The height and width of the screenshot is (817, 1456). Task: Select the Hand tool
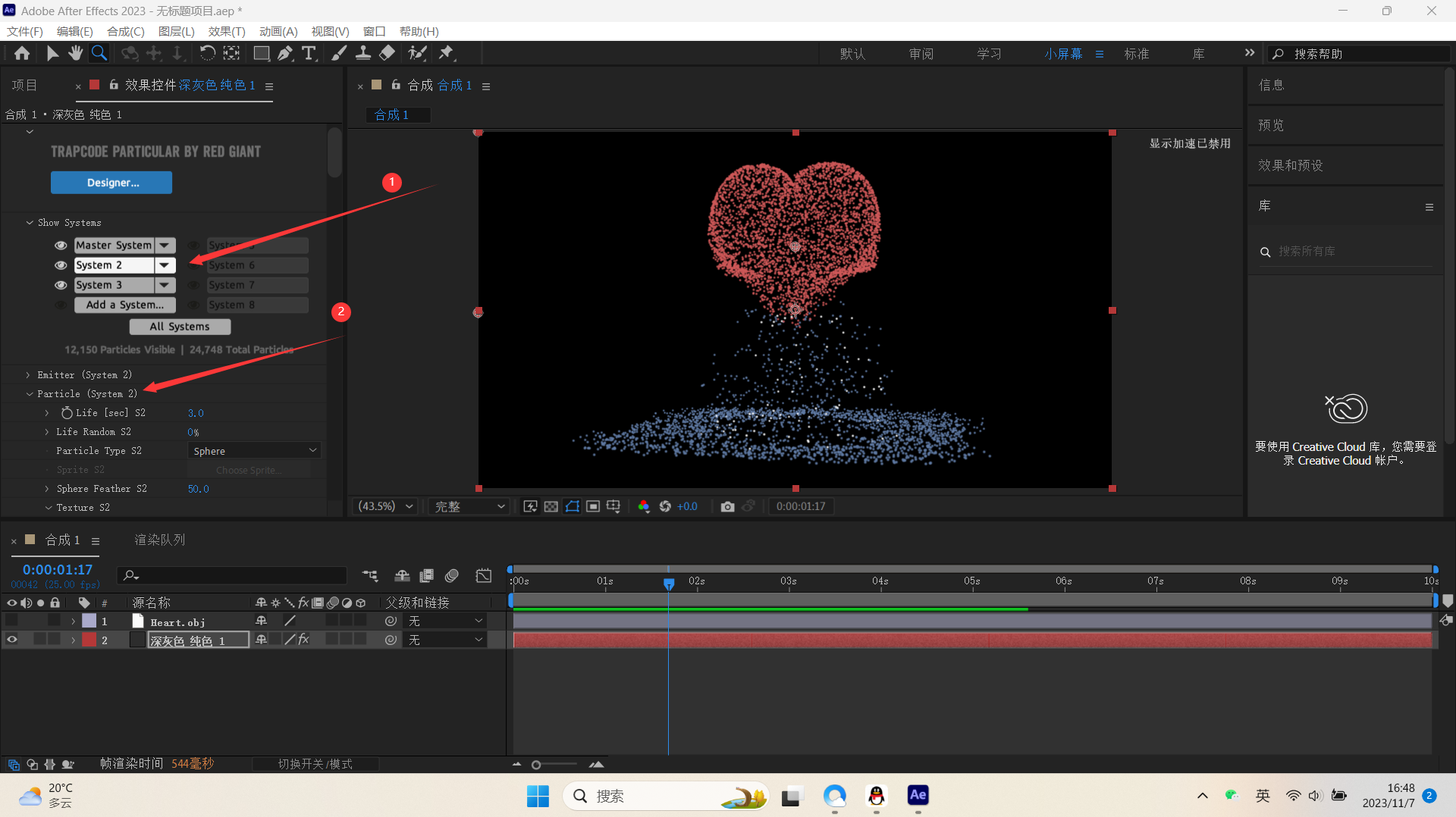(75, 53)
